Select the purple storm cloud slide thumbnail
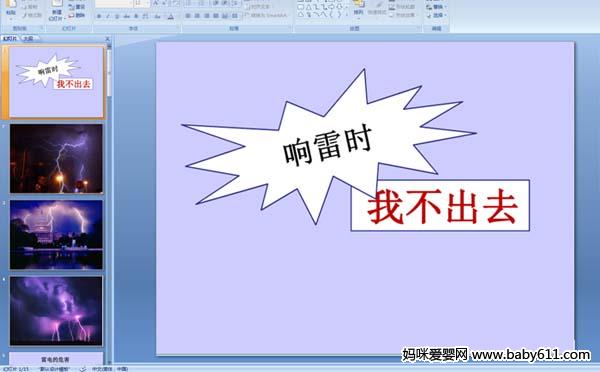600x372 pixels. tap(56, 311)
